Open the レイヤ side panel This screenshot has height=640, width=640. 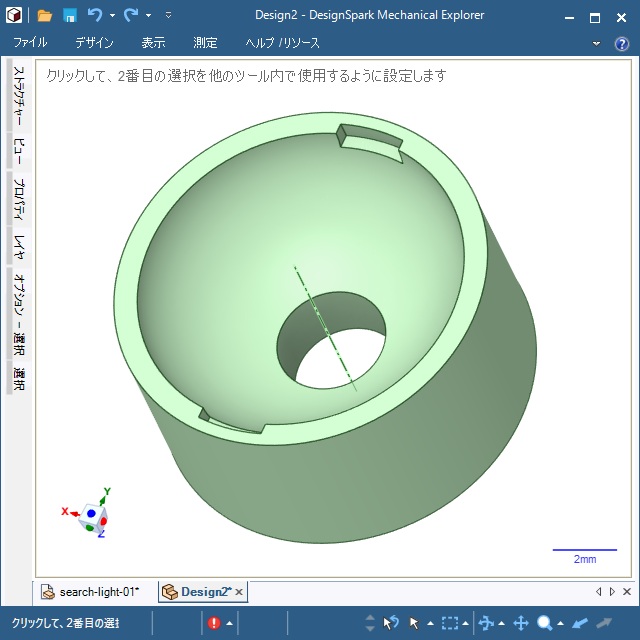pyautogui.click(x=18, y=244)
